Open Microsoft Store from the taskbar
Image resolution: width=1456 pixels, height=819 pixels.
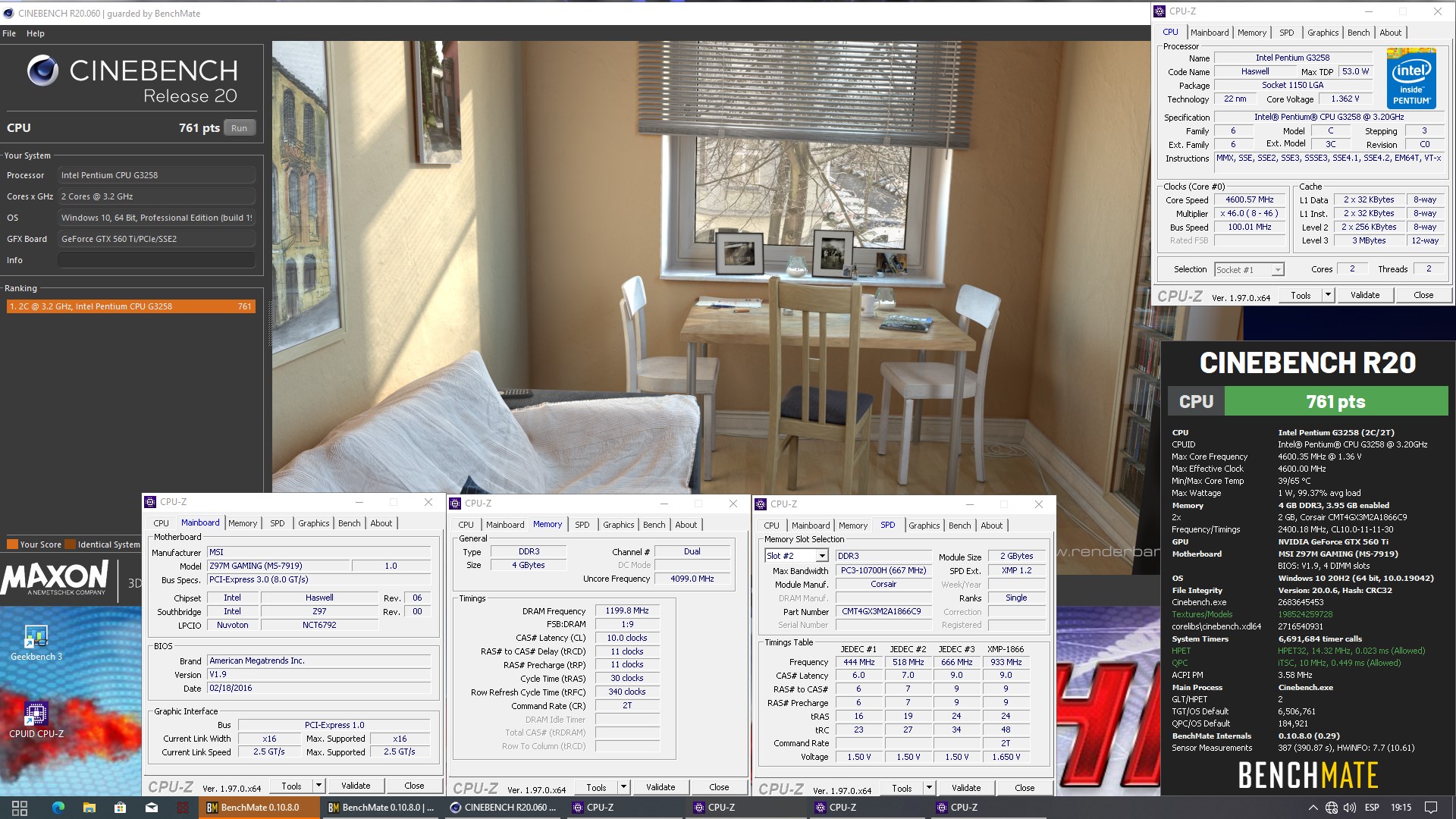(x=120, y=808)
